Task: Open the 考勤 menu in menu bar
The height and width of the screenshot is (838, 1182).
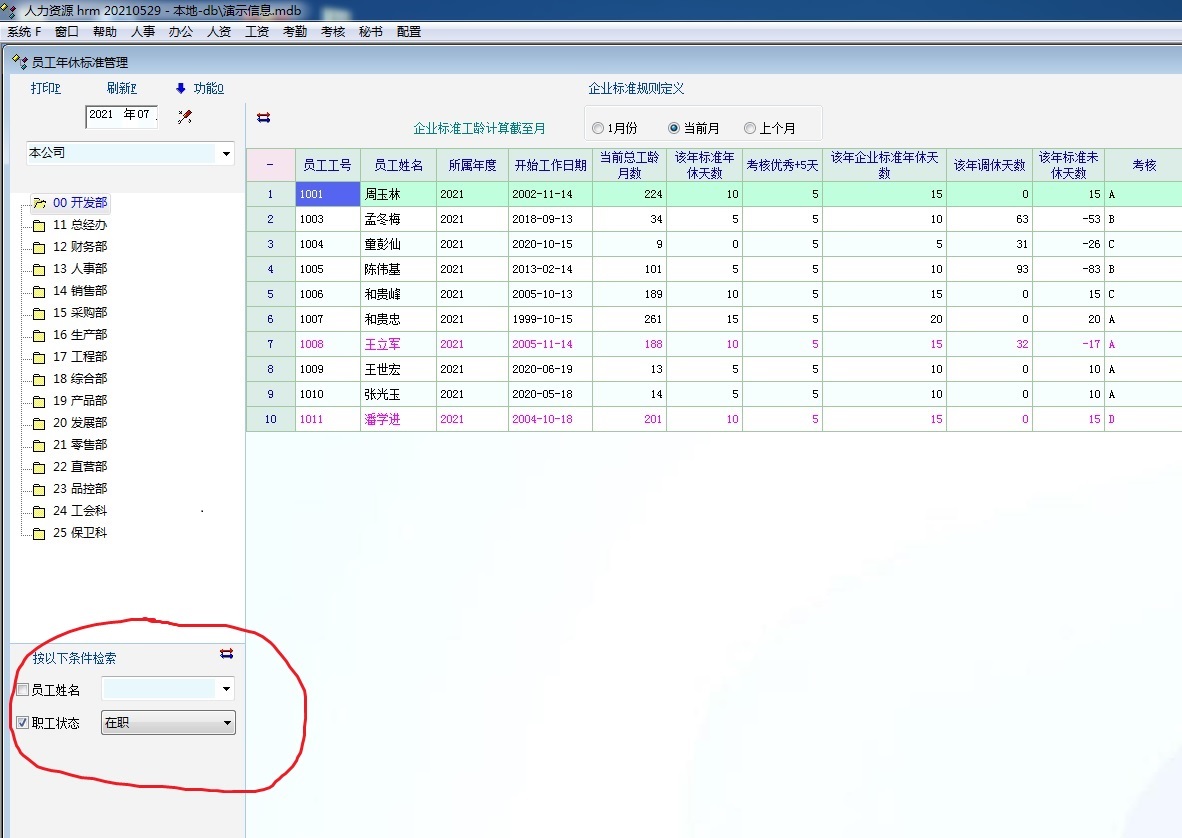Action: point(295,32)
